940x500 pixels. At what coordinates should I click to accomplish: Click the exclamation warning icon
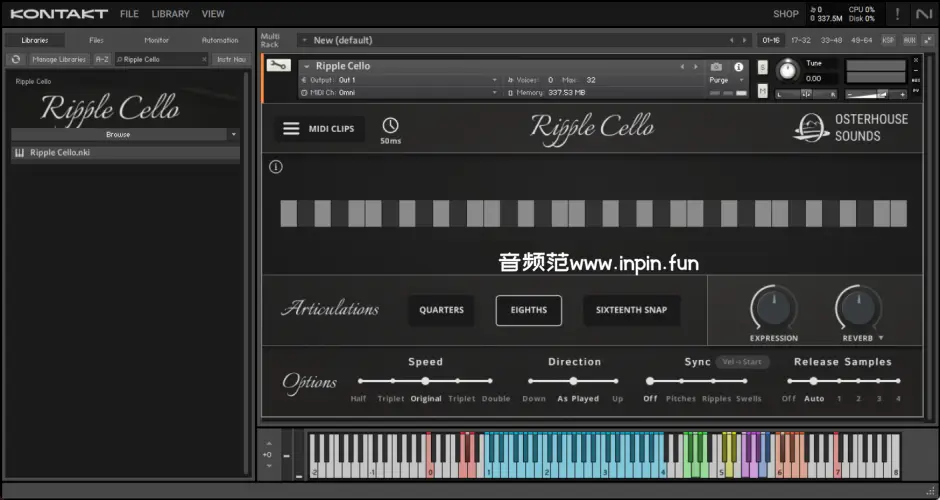pos(897,14)
